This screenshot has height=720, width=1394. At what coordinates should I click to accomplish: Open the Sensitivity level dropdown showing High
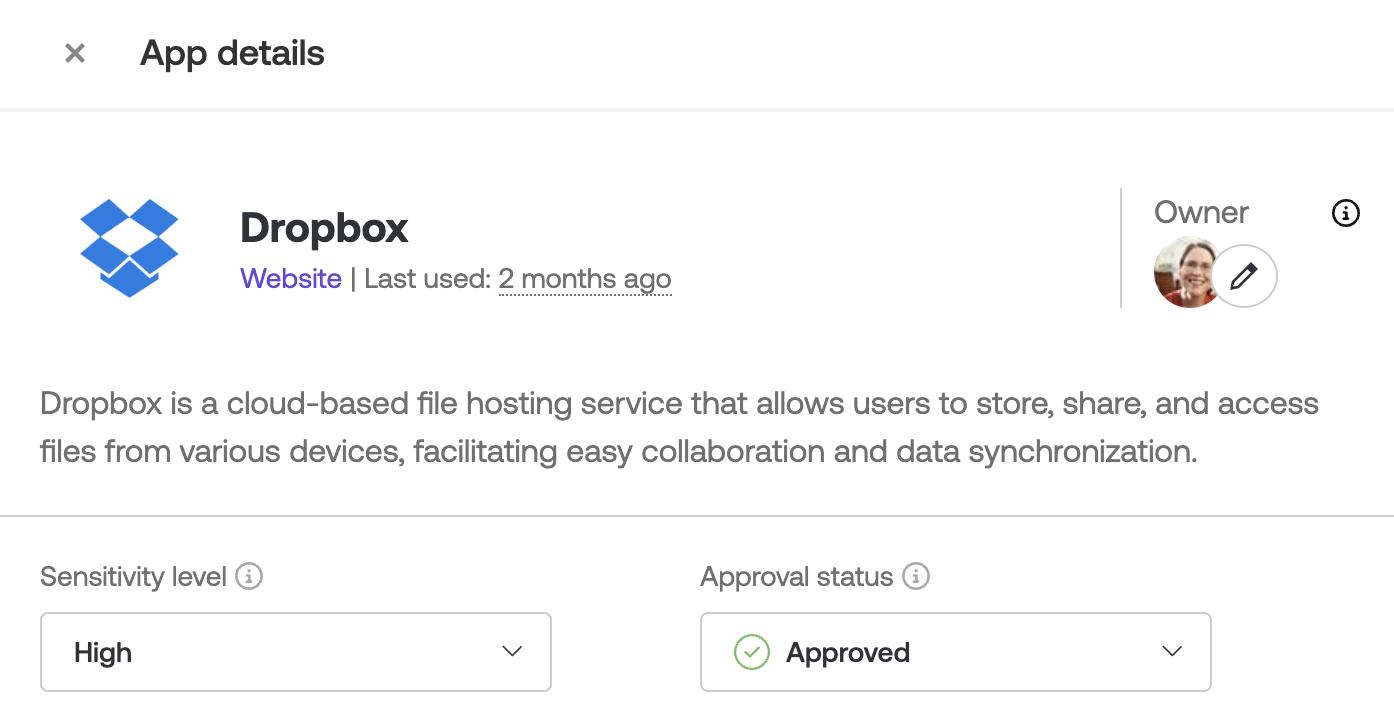coord(296,652)
